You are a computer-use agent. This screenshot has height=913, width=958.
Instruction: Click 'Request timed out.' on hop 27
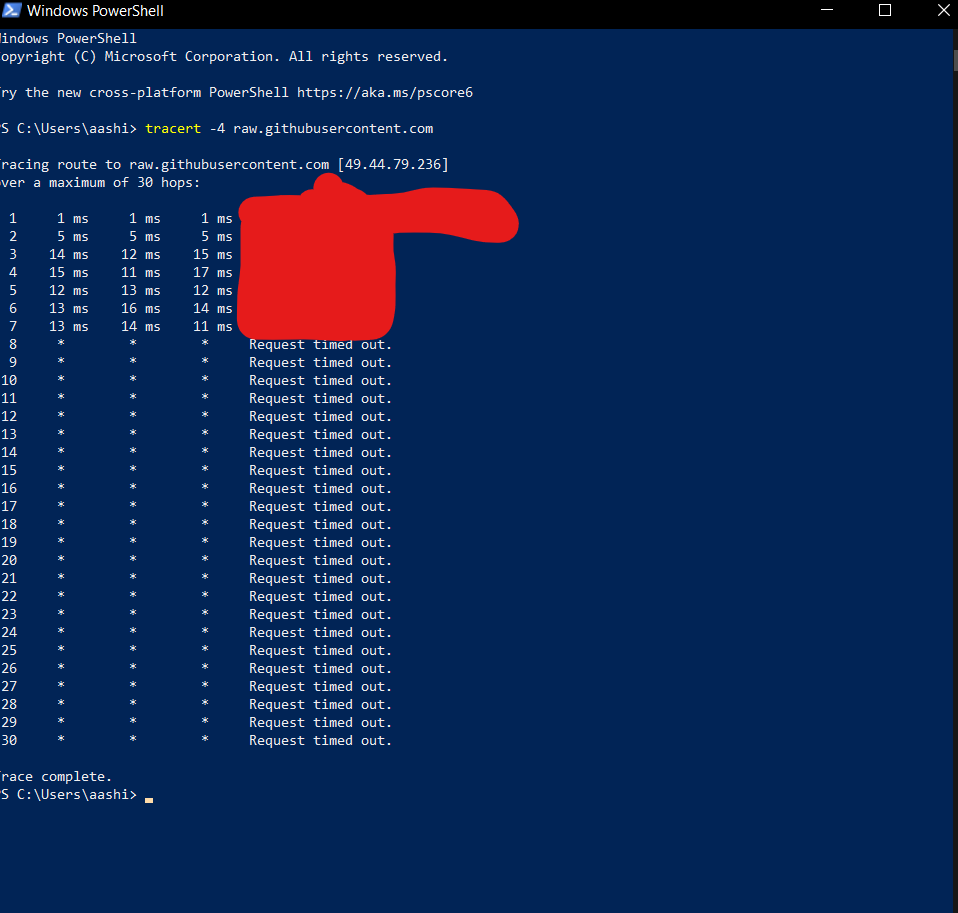click(320, 687)
